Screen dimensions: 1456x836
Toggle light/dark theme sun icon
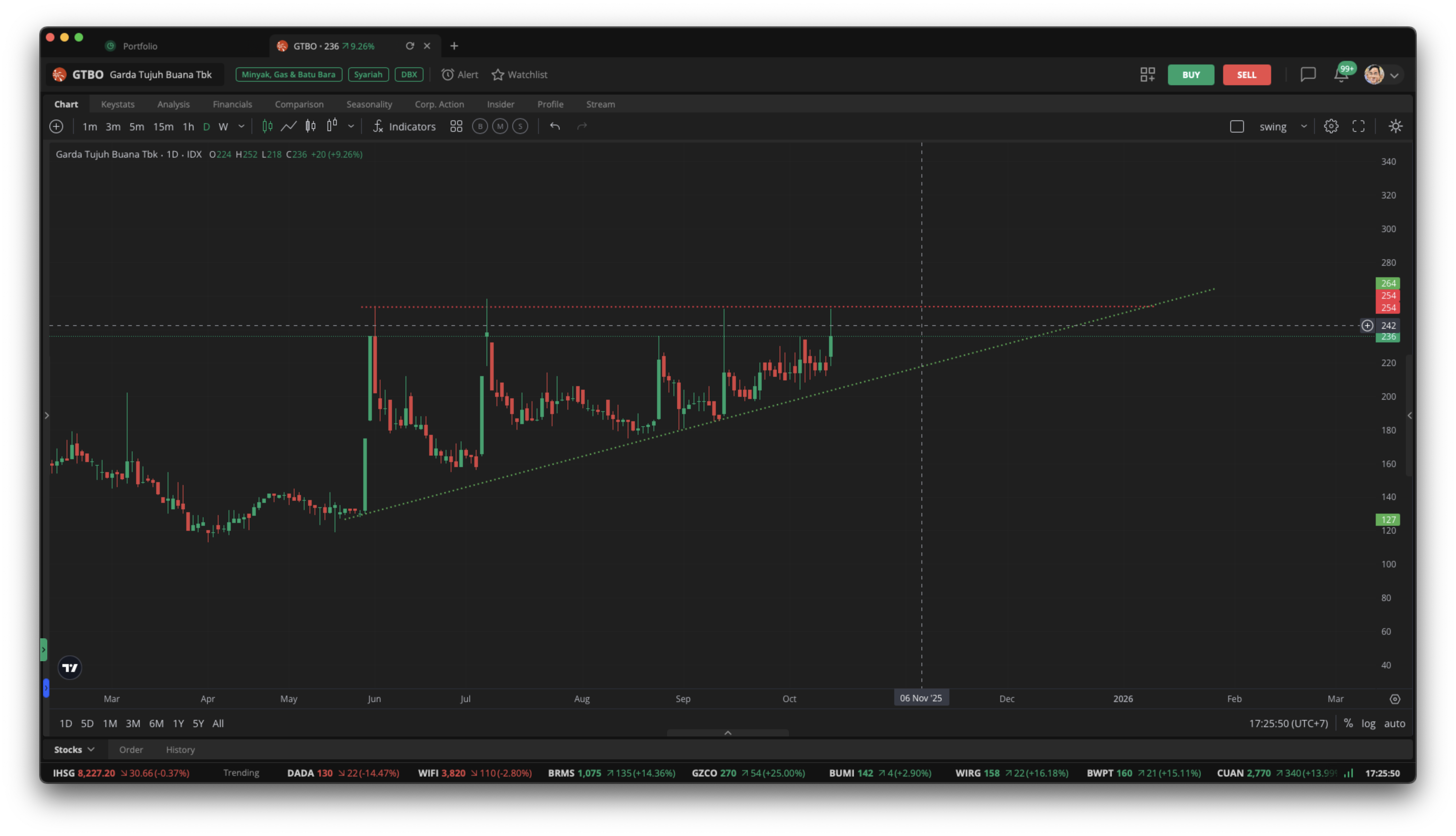pos(1395,126)
